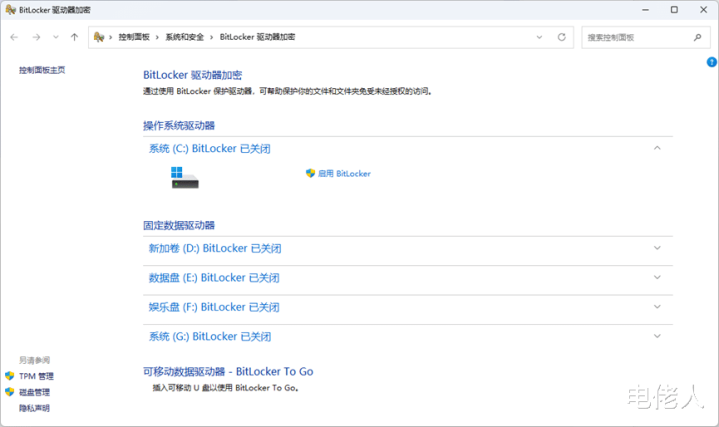Expand 娱乐盘 (F:) chevron
Screen dimensions: 719x427
point(657,307)
